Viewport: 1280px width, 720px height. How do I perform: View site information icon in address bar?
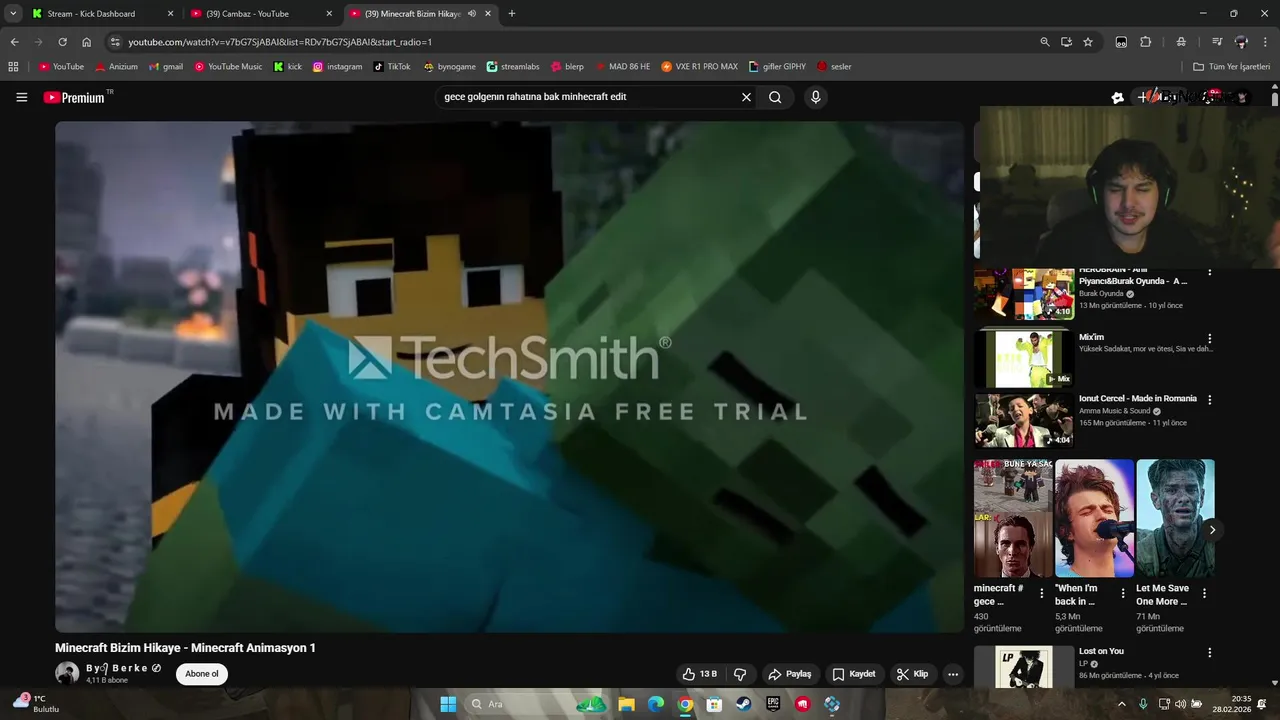[115, 42]
